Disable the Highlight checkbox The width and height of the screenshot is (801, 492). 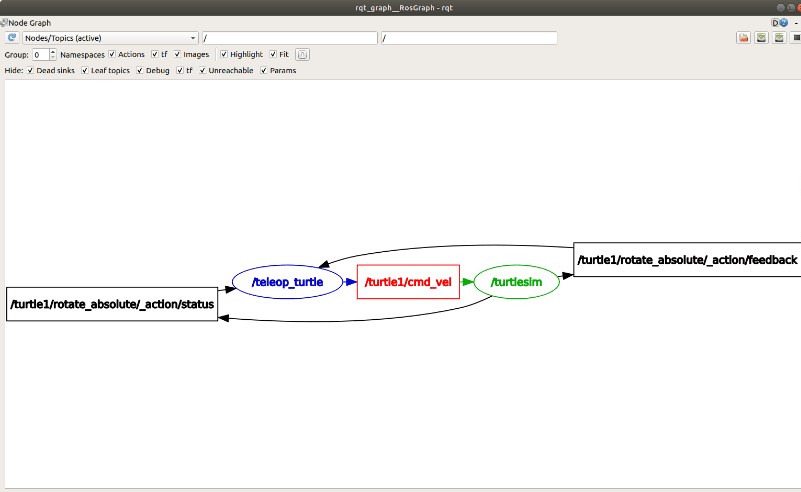[224, 54]
